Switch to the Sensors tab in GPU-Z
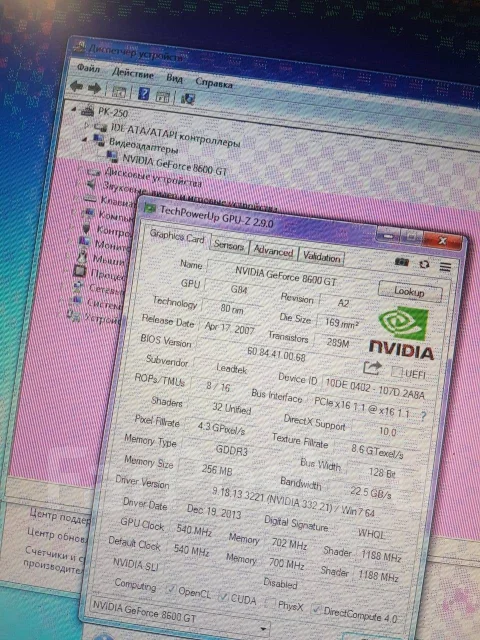Screen dimensions: 480x640 (x=229, y=246)
